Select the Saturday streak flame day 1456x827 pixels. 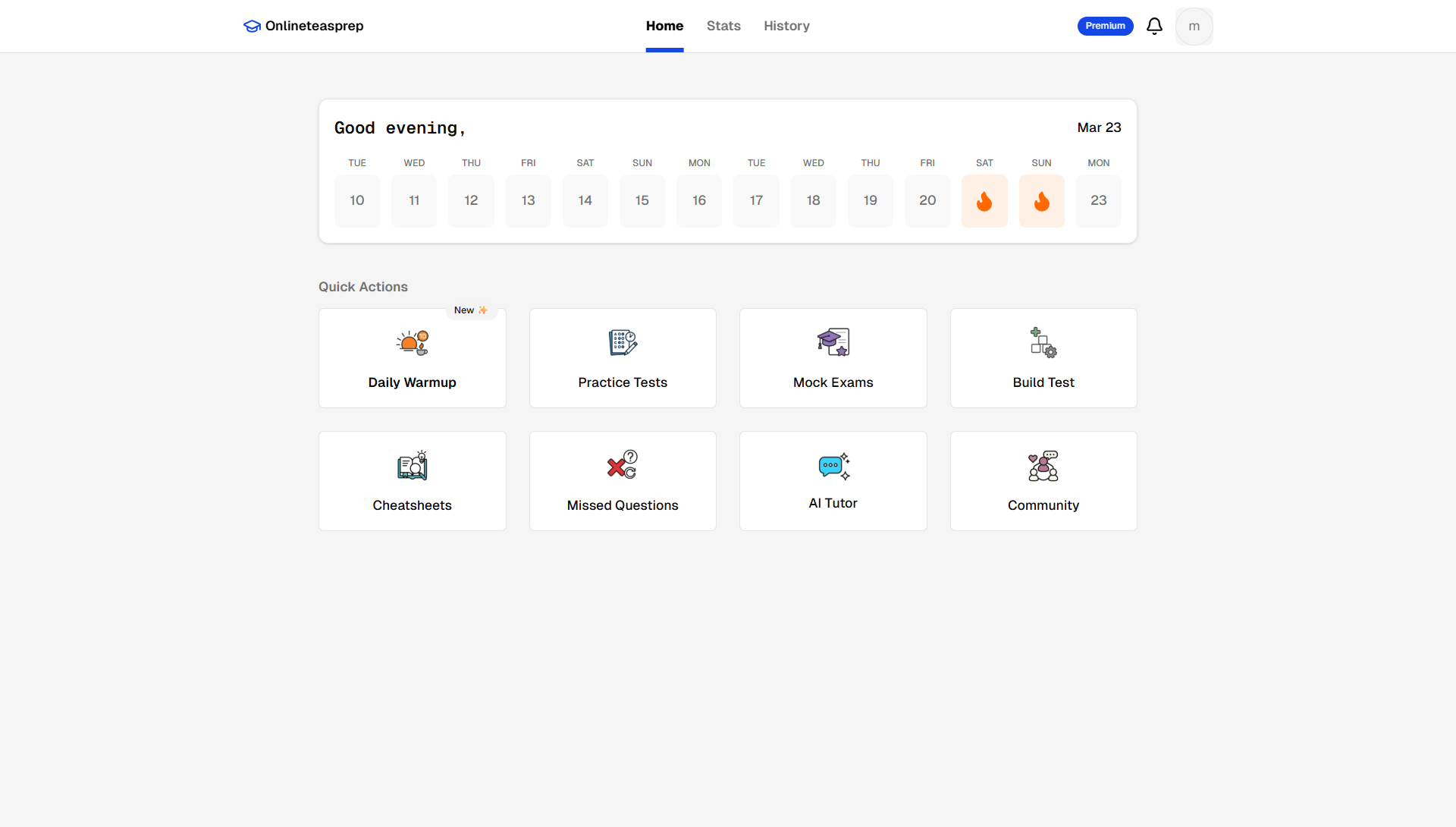point(984,201)
